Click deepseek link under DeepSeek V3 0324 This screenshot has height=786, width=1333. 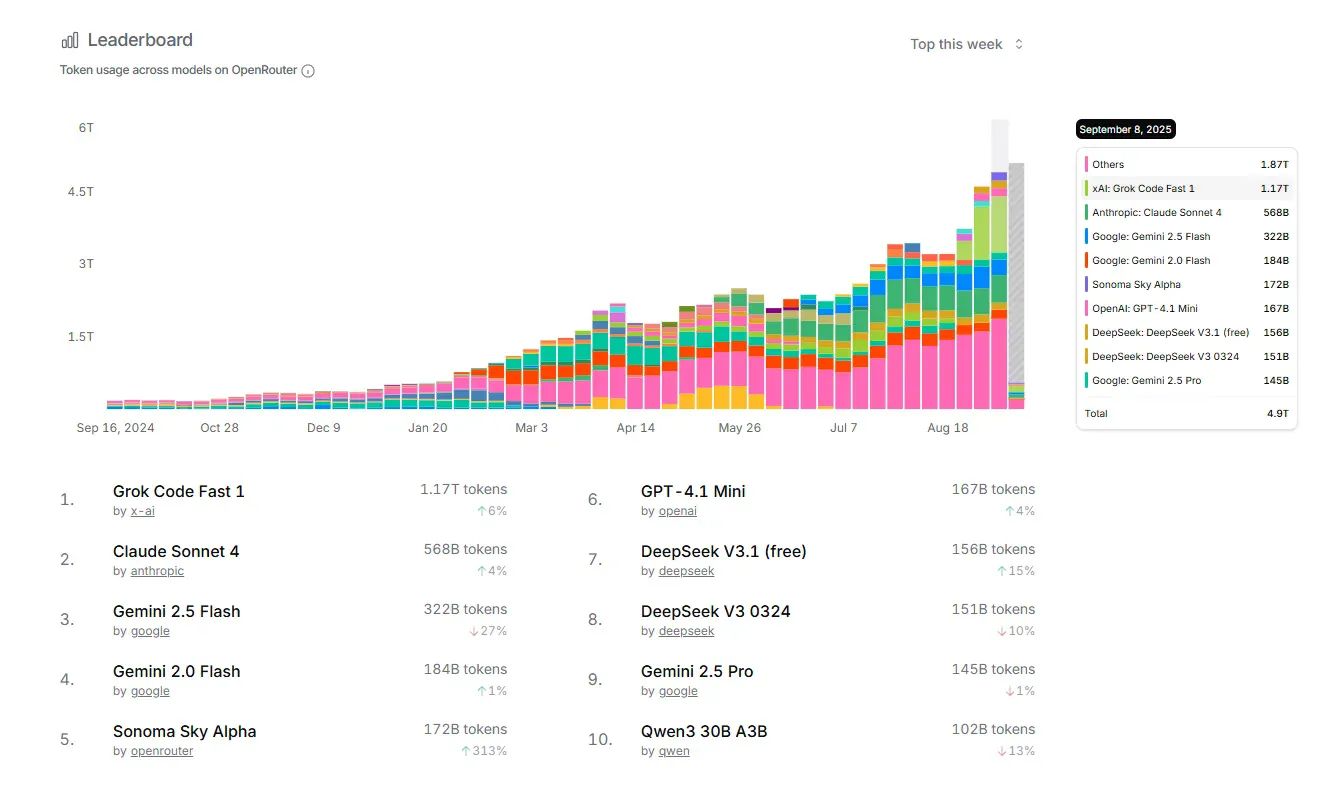pos(687,631)
